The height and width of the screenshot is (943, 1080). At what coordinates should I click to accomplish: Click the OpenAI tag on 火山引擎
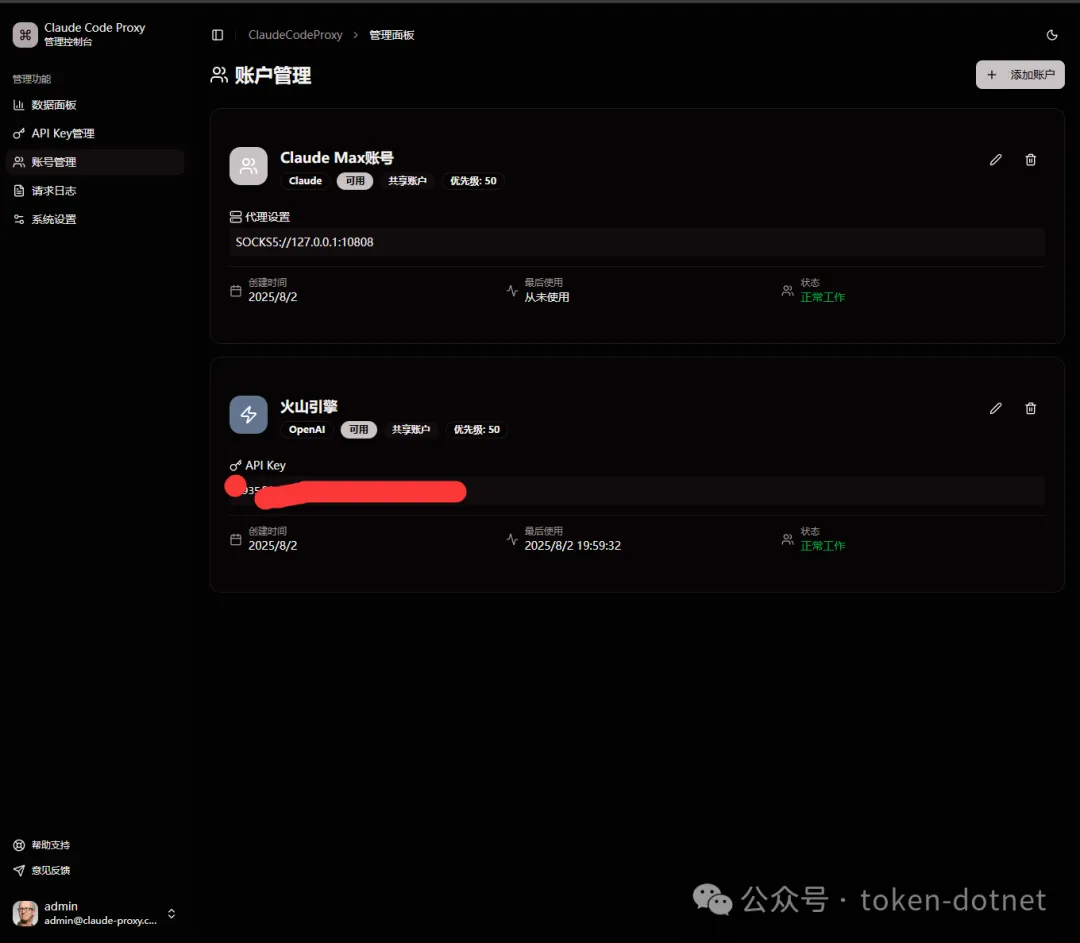[307, 430]
